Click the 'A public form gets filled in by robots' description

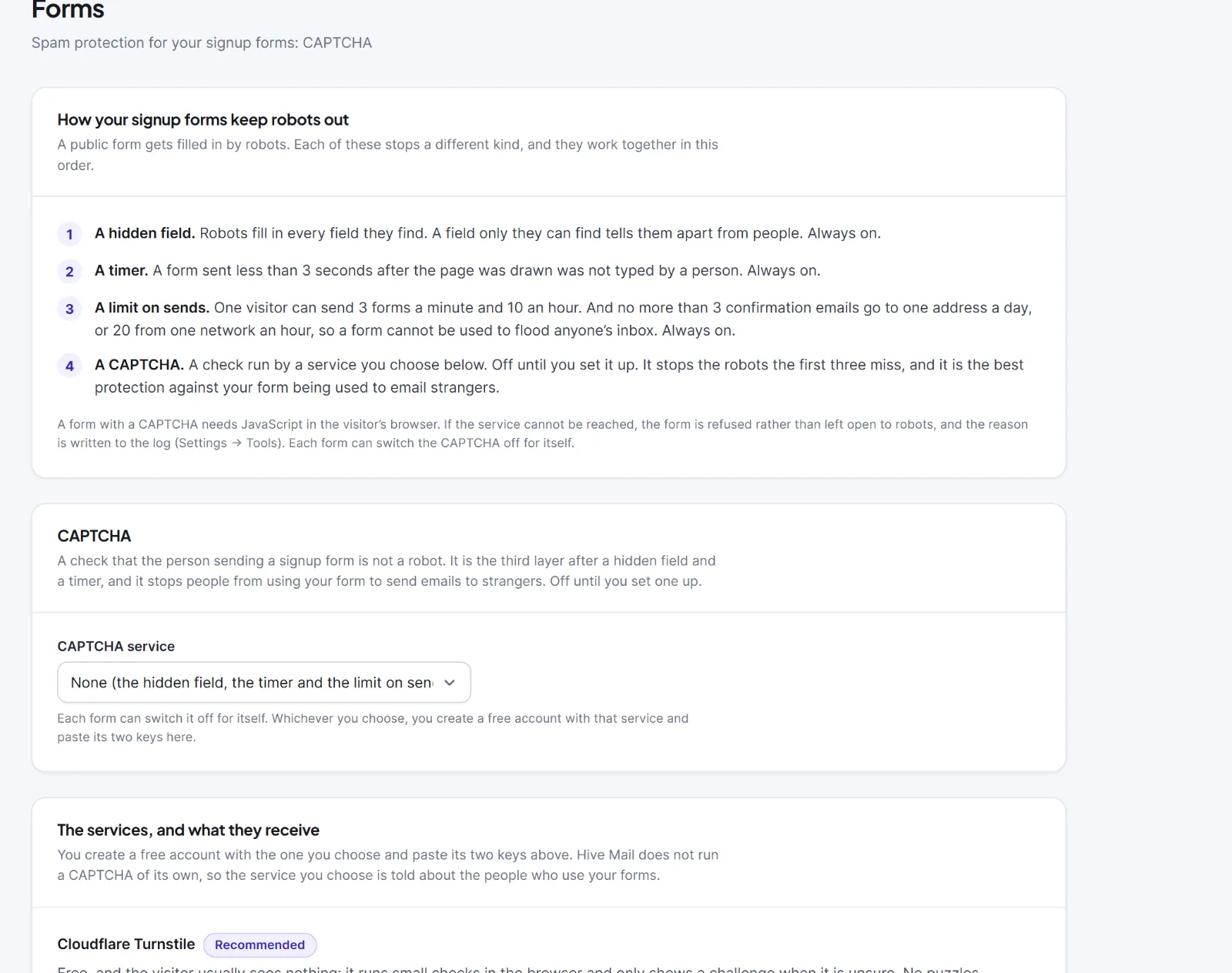click(x=388, y=155)
